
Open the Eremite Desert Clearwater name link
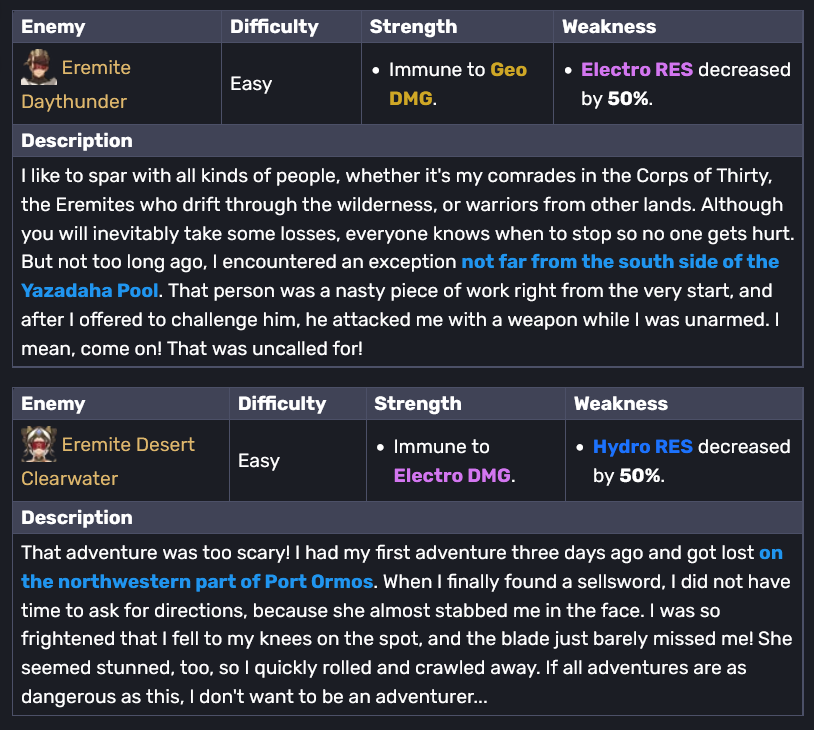coord(128,445)
